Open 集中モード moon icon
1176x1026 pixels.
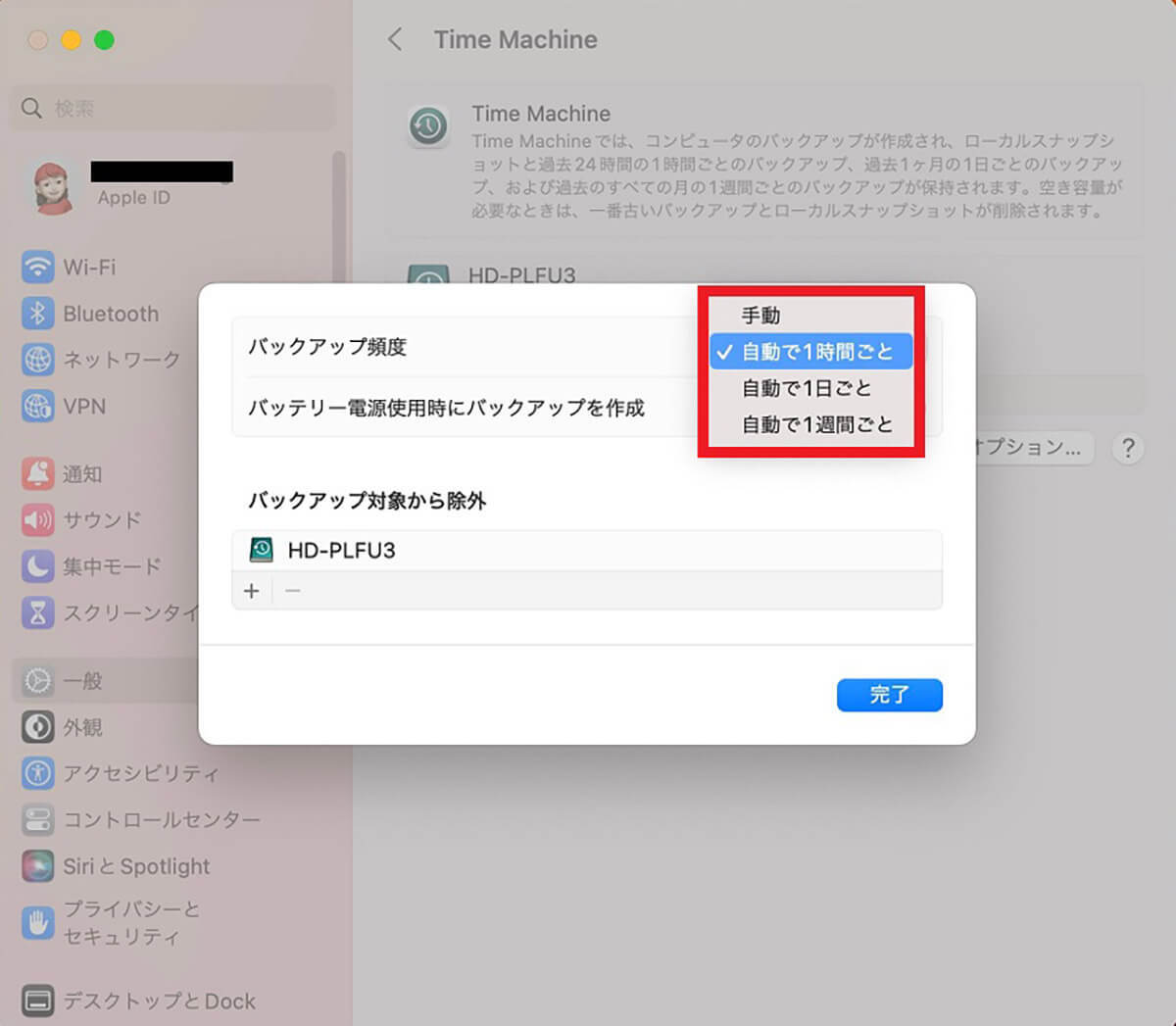click(x=37, y=566)
